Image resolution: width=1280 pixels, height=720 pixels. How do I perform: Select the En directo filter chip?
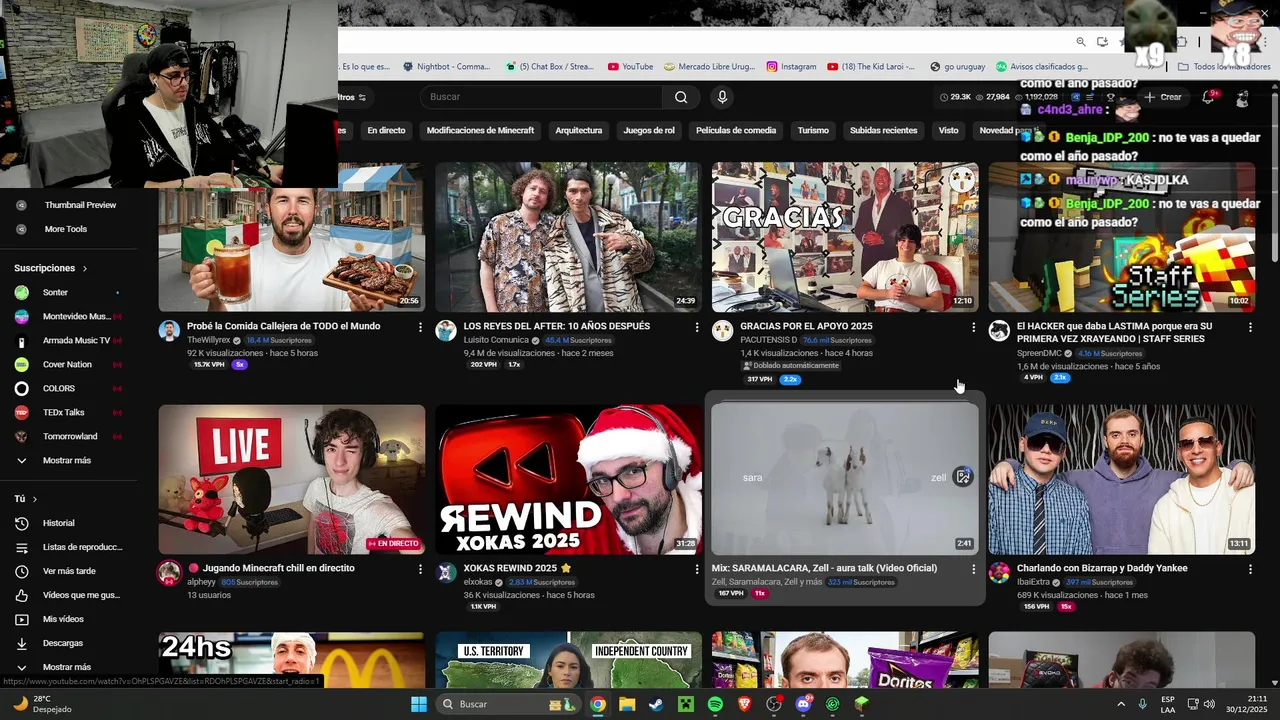pyautogui.click(x=386, y=130)
